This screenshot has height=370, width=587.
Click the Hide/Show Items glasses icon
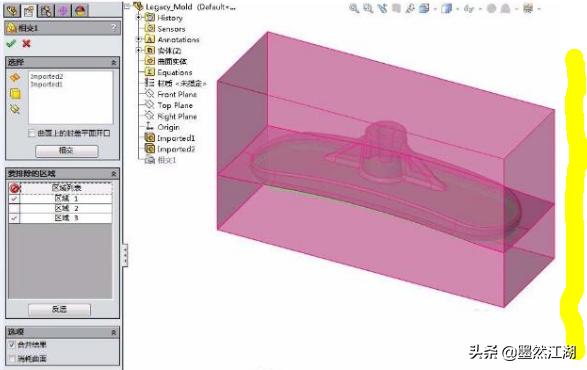coord(468,8)
